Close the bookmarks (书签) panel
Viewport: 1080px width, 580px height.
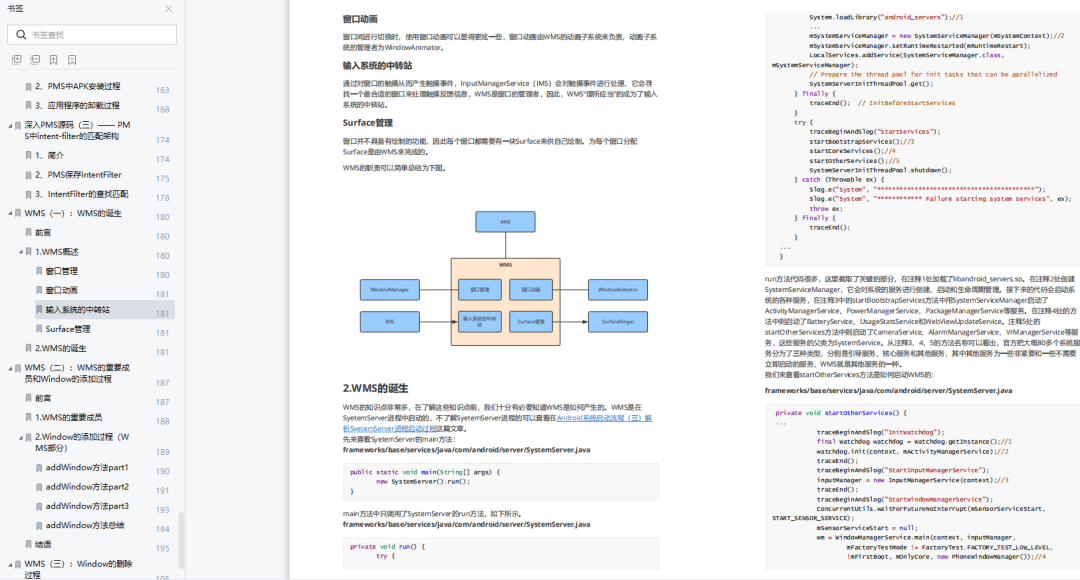[x=169, y=9]
